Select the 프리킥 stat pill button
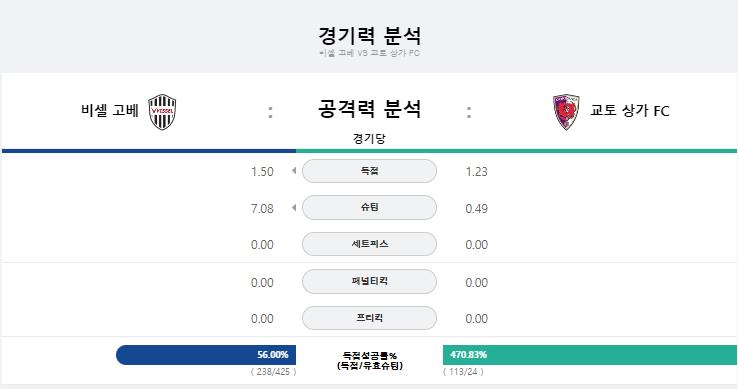Screen dimensions: 738x389 pos(369,318)
